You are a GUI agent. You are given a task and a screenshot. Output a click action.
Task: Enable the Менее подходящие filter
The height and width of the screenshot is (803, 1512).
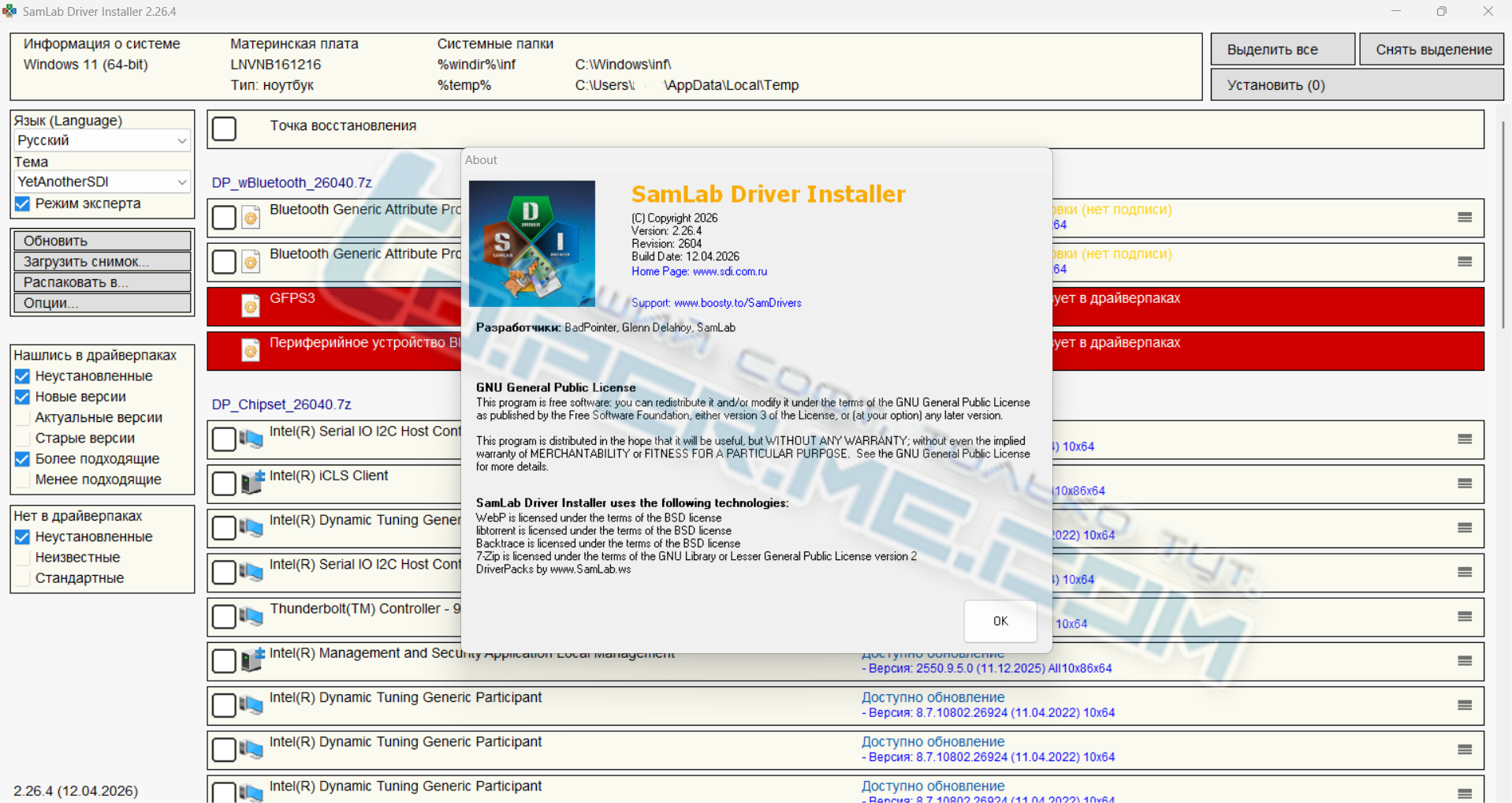(x=22, y=480)
